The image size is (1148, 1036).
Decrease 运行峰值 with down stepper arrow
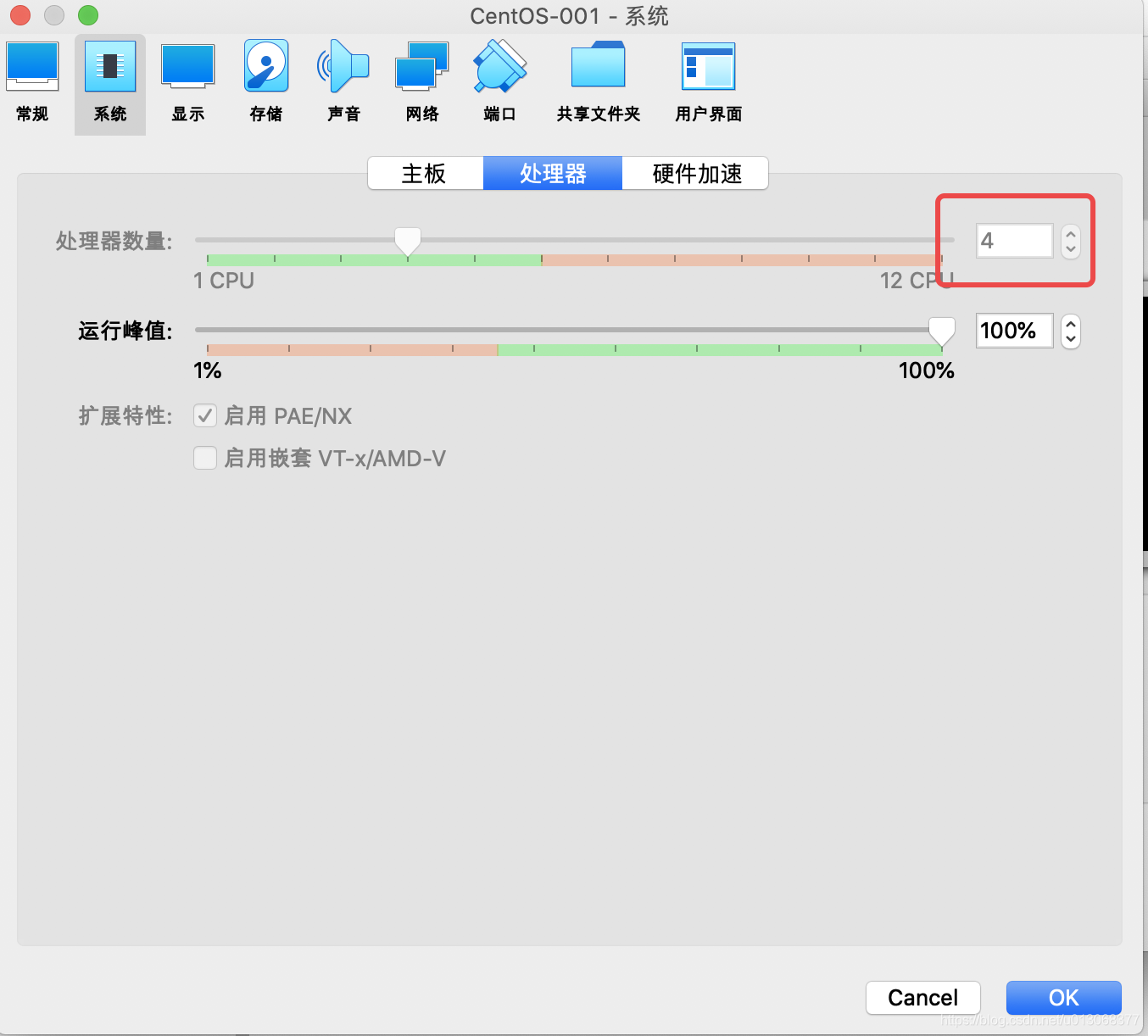1071,339
